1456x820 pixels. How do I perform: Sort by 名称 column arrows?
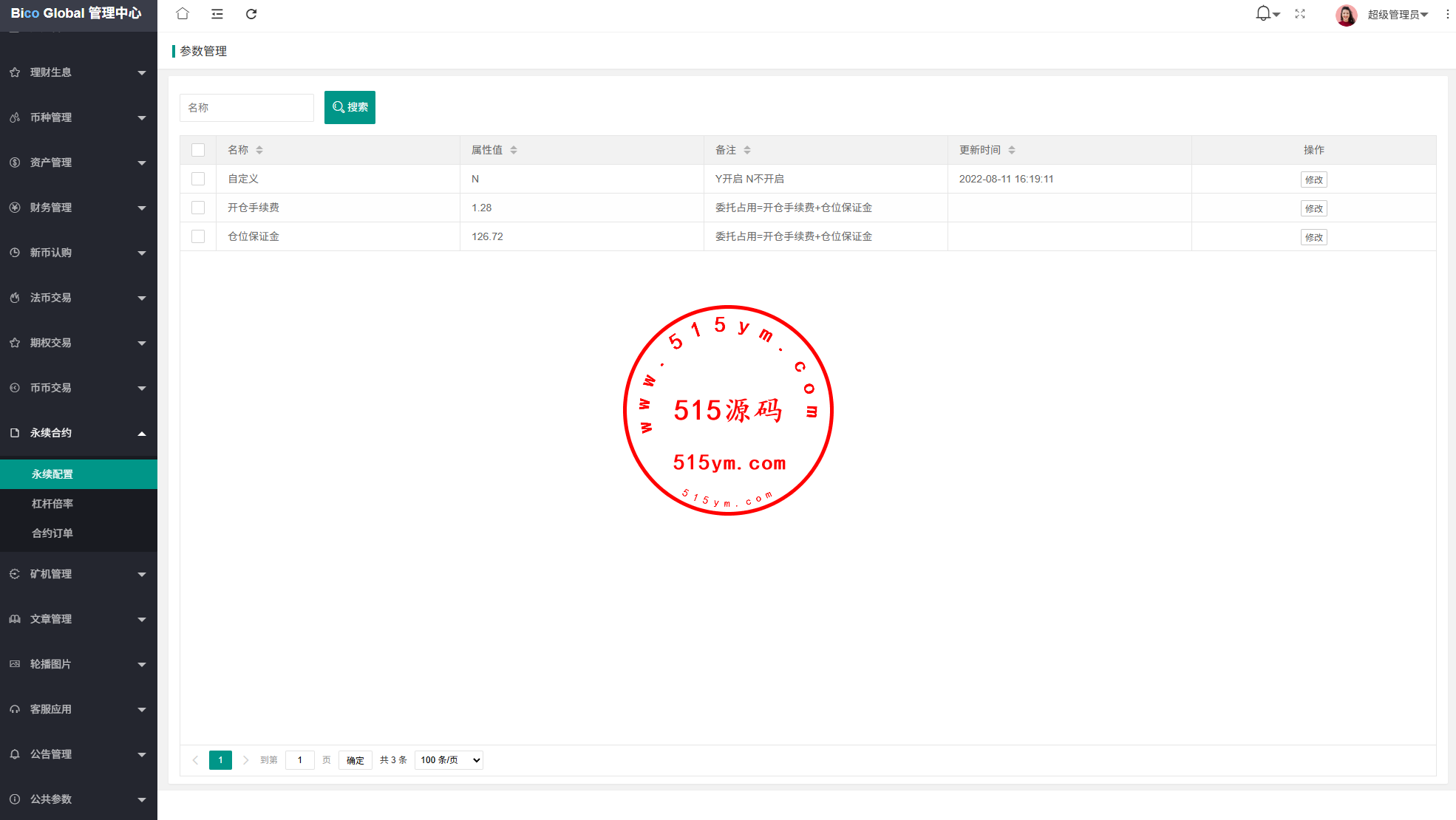pyautogui.click(x=259, y=150)
